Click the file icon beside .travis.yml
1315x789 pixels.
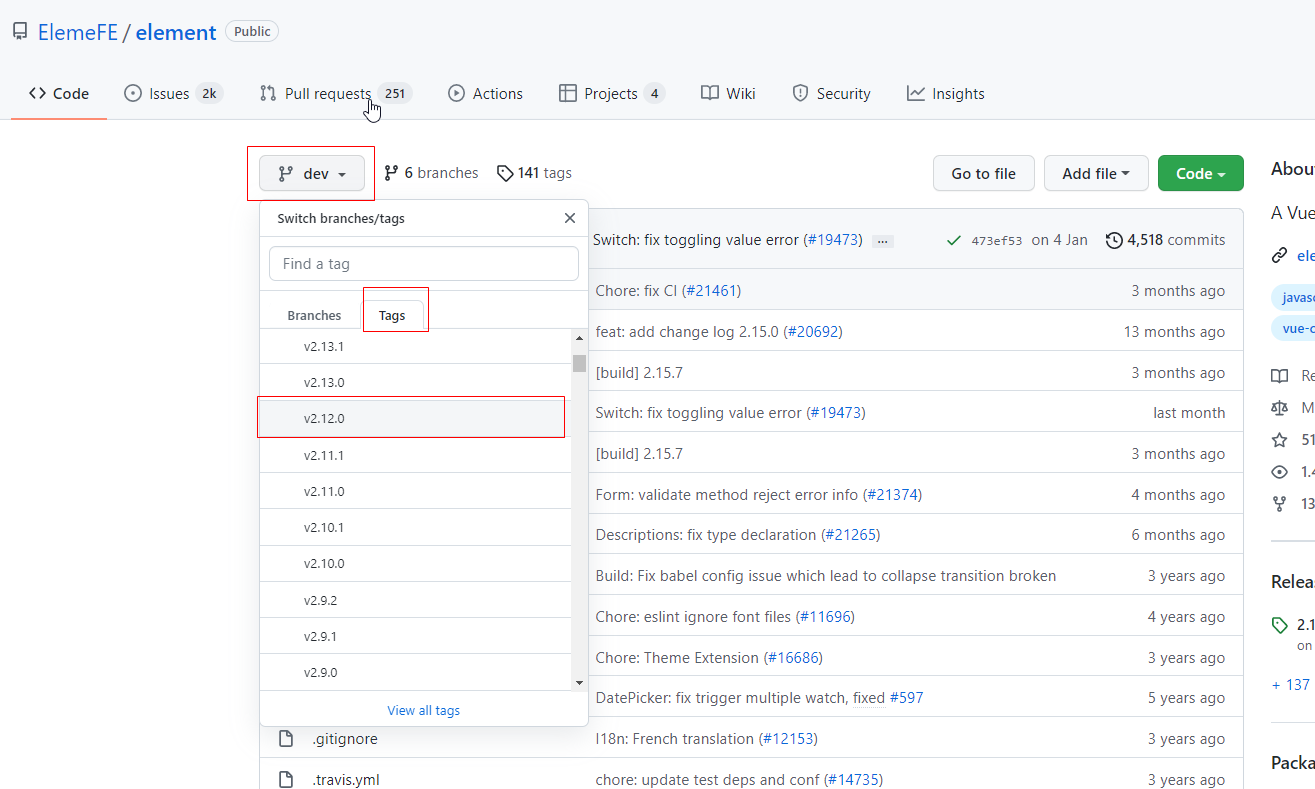click(286, 779)
